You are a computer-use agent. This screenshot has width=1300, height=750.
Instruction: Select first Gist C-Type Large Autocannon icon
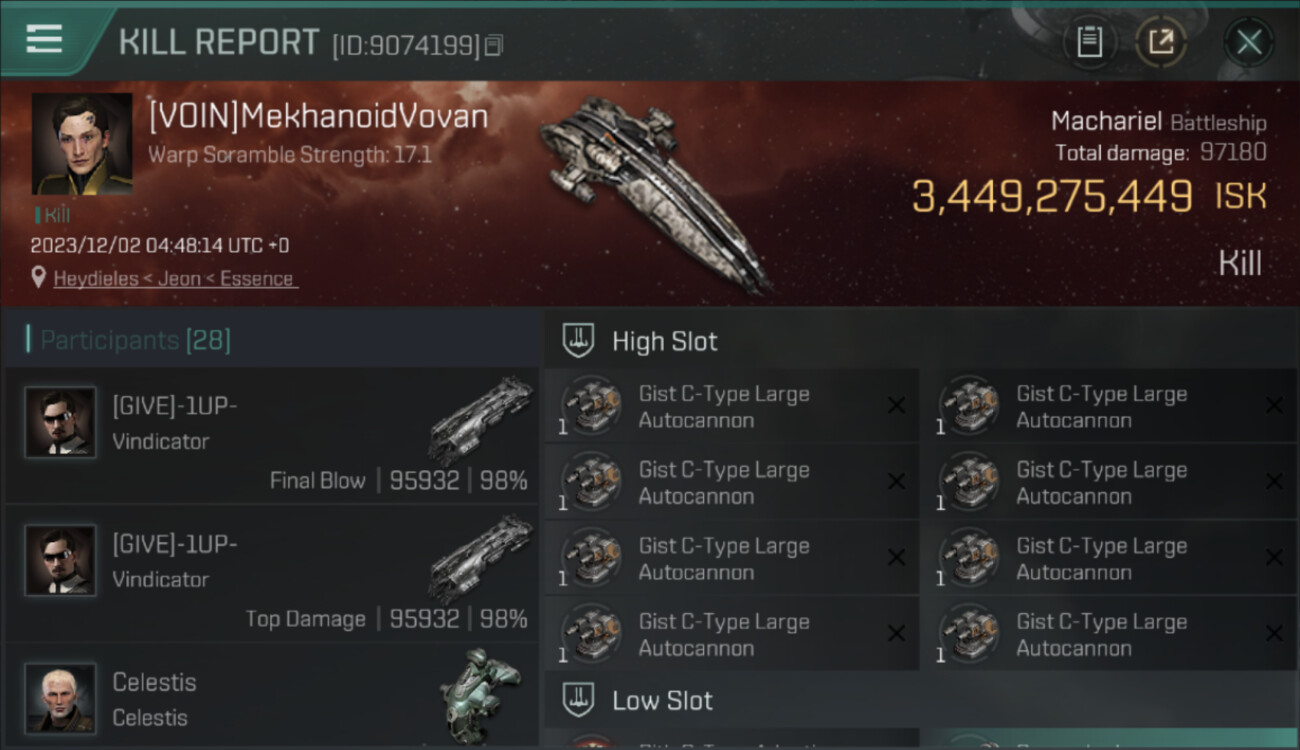pos(590,406)
